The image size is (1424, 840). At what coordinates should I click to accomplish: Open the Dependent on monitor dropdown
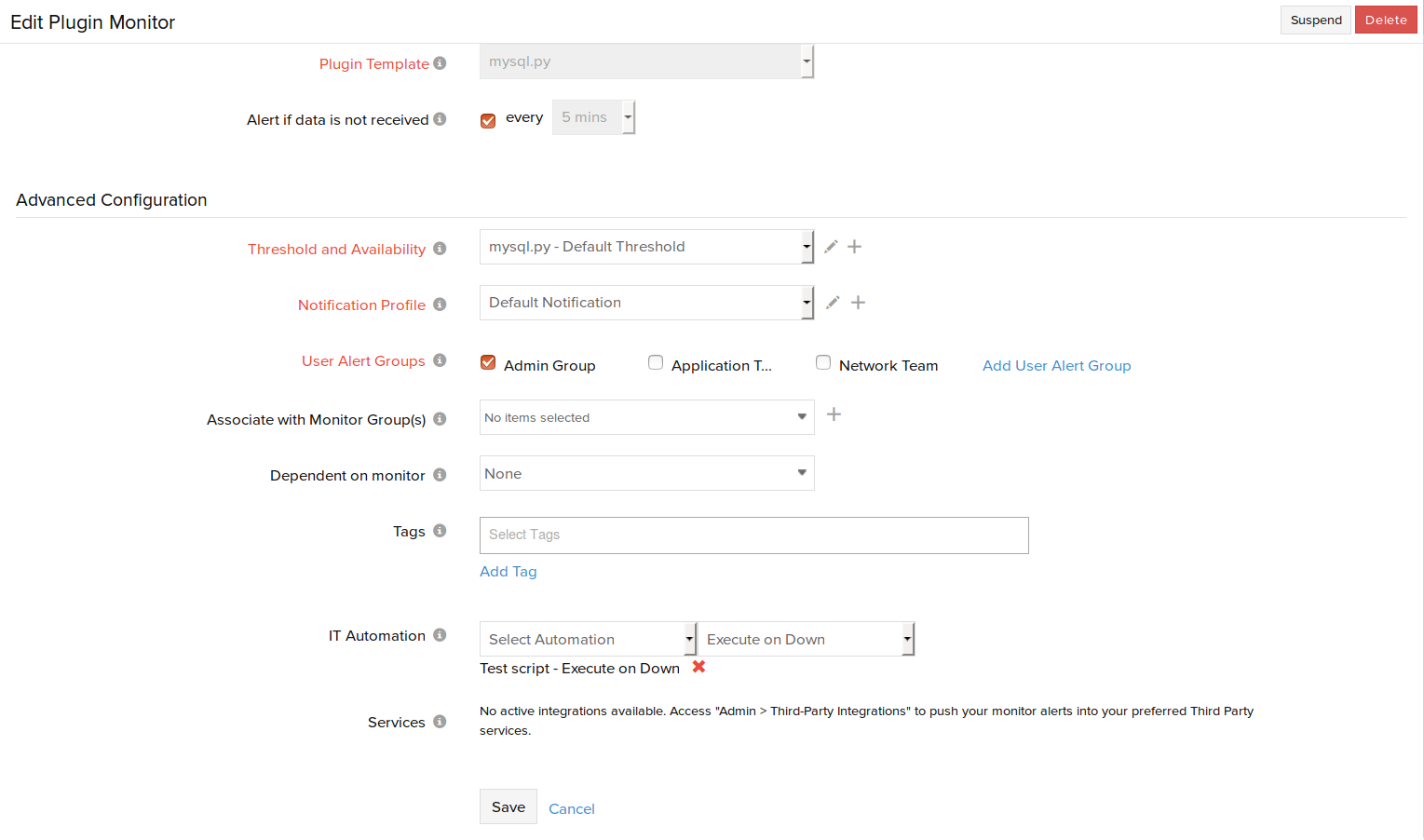(647, 473)
